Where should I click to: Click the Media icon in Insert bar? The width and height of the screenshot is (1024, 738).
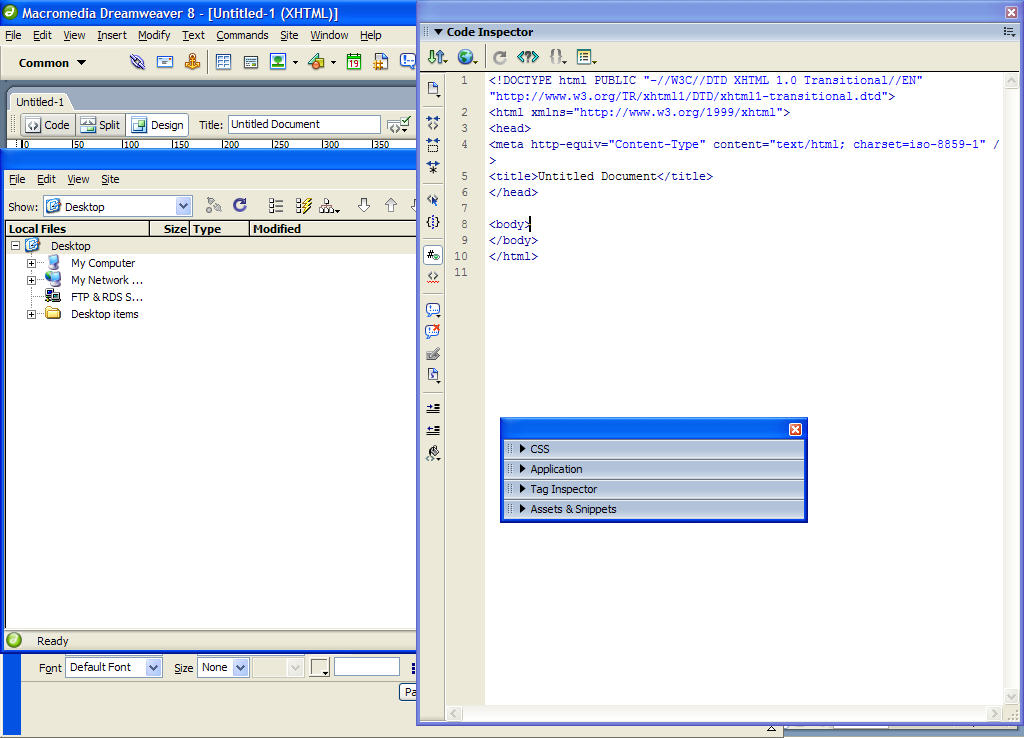point(317,62)
